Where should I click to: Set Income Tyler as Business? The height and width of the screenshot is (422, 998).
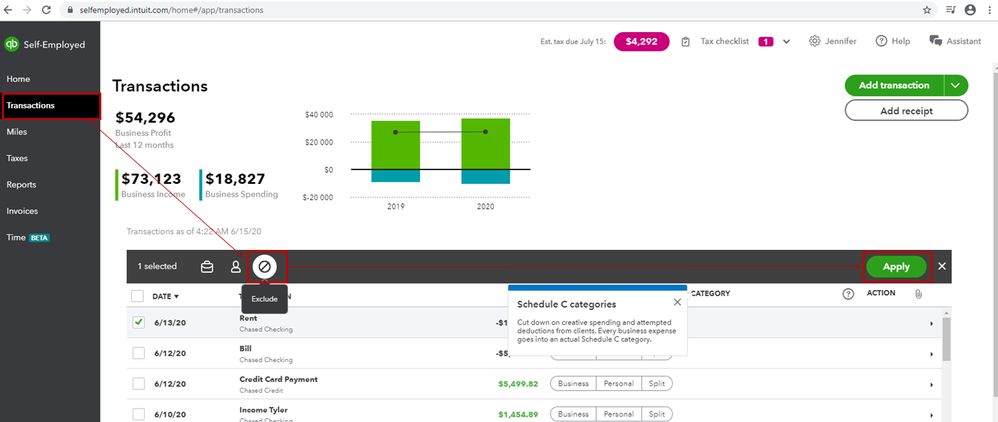pyautogui.click(x=573, y=414)
